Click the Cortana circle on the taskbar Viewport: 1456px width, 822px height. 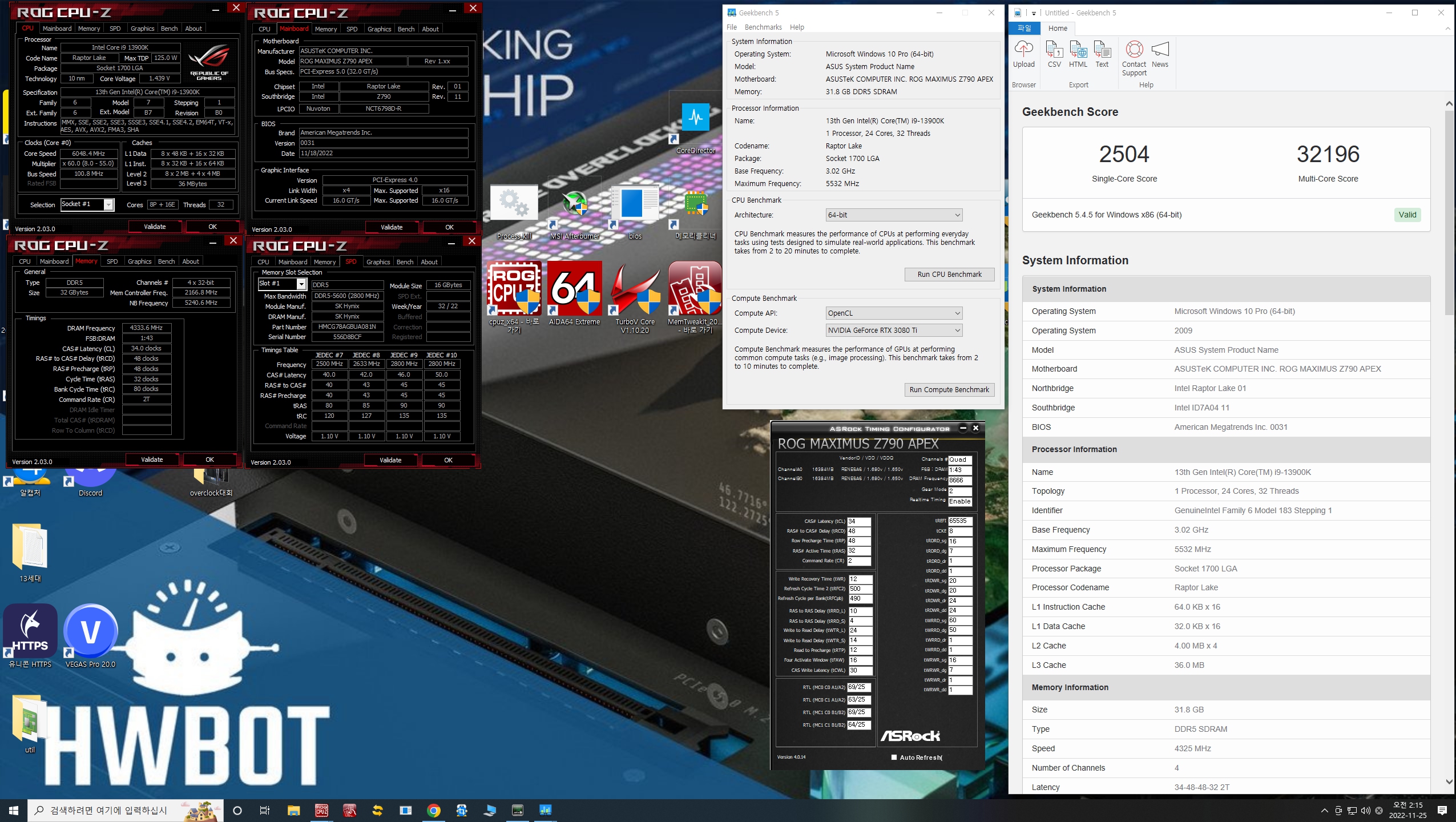(237, 810)
